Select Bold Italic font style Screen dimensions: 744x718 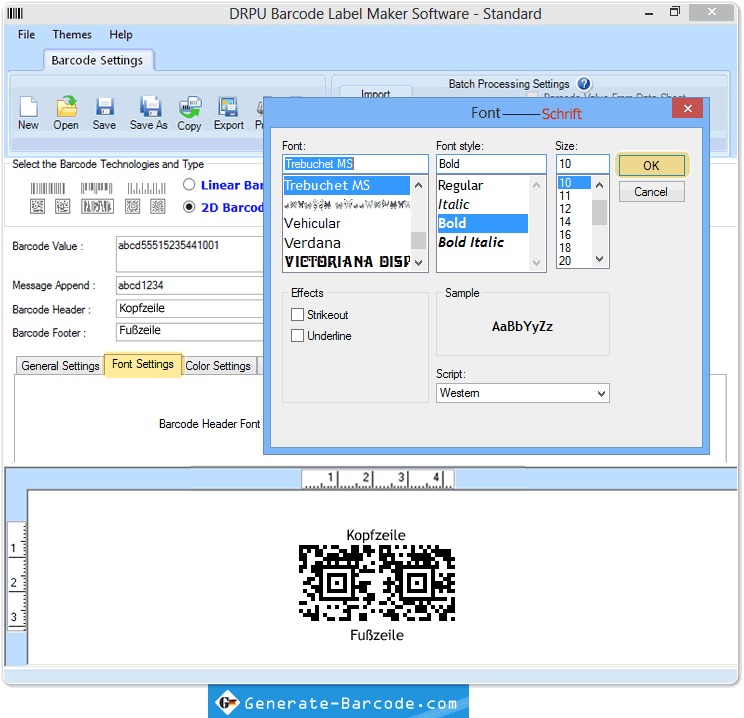[x=483, y=242]
